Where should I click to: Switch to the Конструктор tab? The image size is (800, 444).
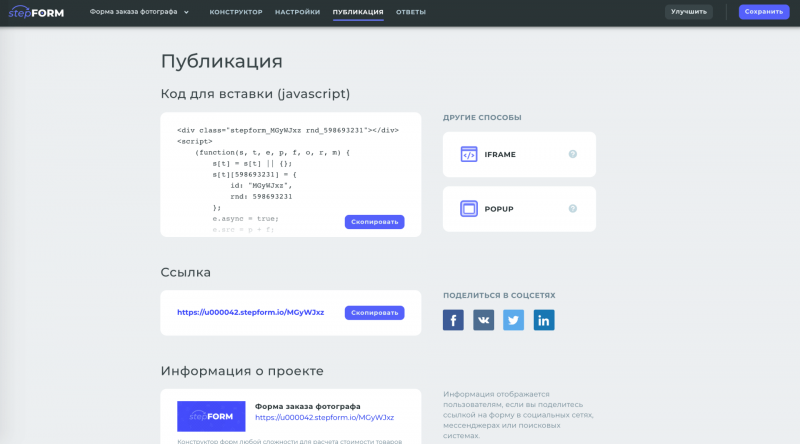[236, 12]
